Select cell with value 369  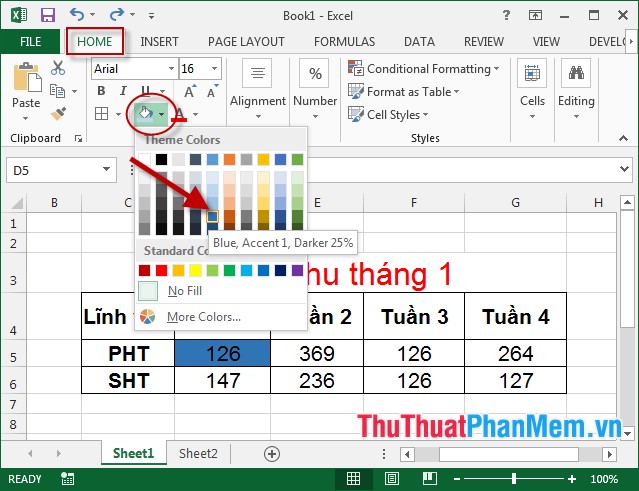pos(317,353)
